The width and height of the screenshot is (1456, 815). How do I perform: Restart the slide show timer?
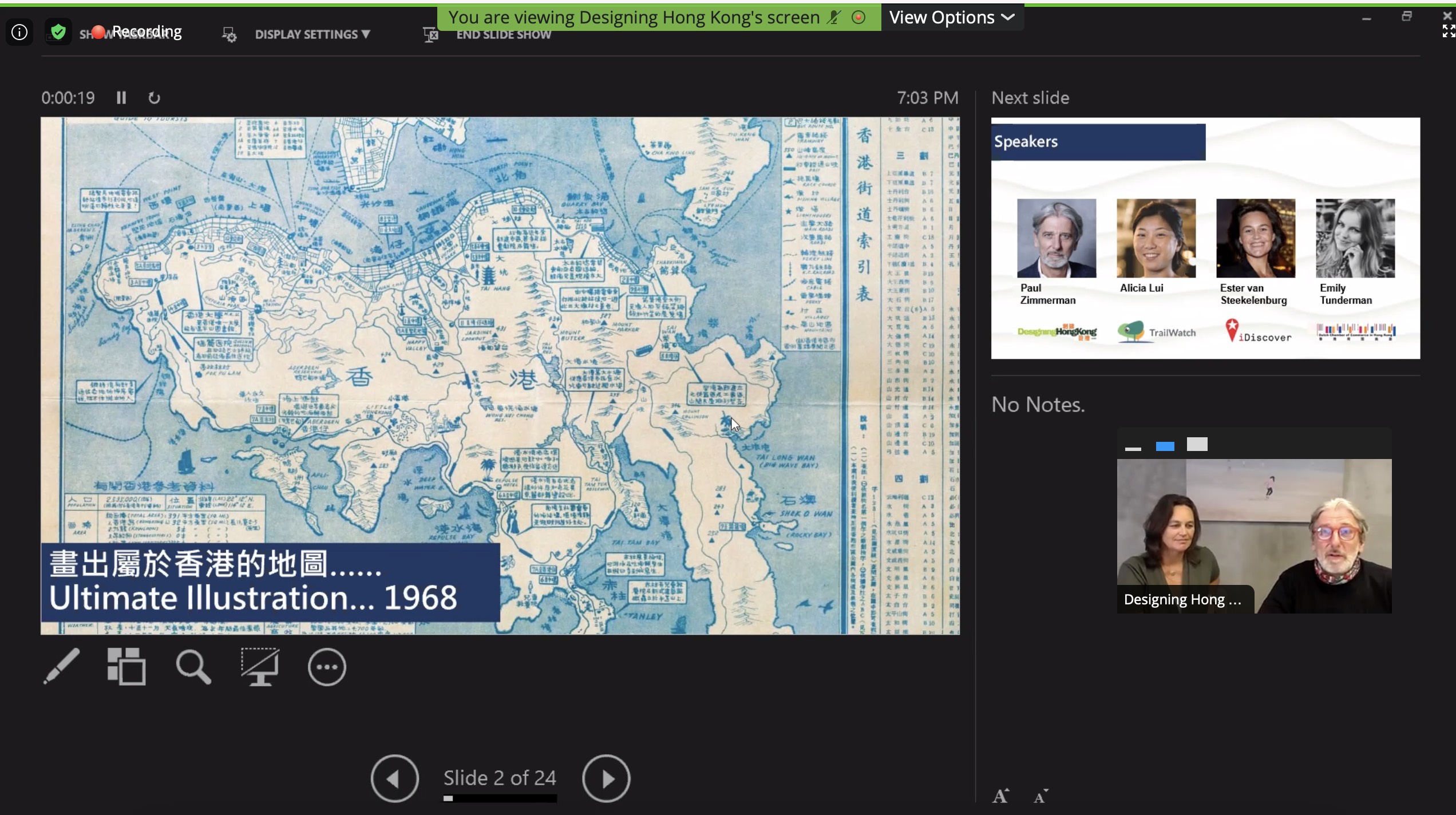click(x=154, y=98)
